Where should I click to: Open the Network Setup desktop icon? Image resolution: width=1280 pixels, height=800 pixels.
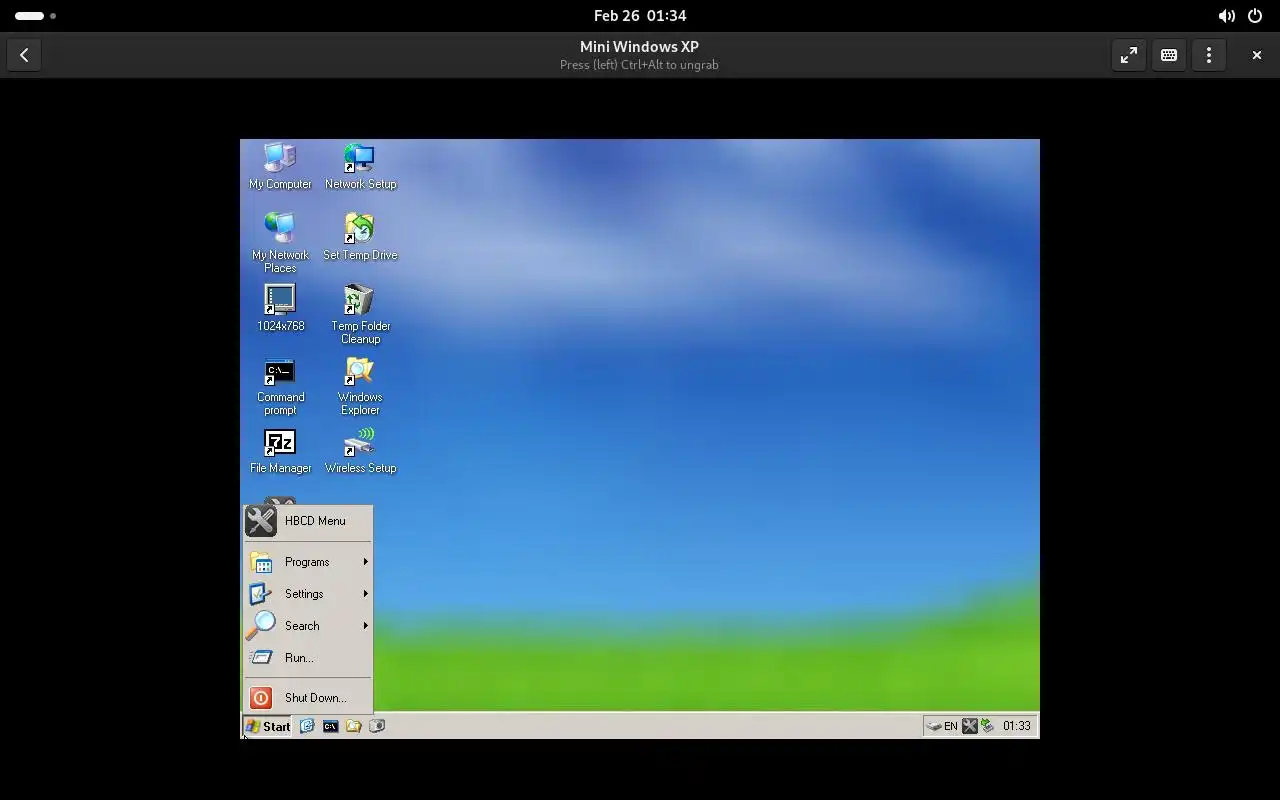point(360,167)
